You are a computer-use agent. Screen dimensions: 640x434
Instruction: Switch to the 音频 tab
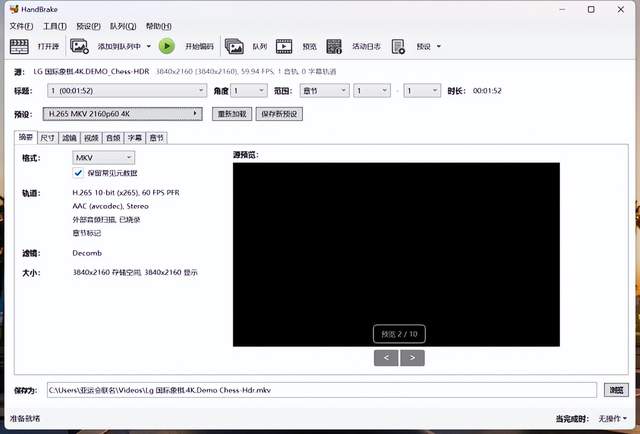pyautogui.click(x=113, y=138)
